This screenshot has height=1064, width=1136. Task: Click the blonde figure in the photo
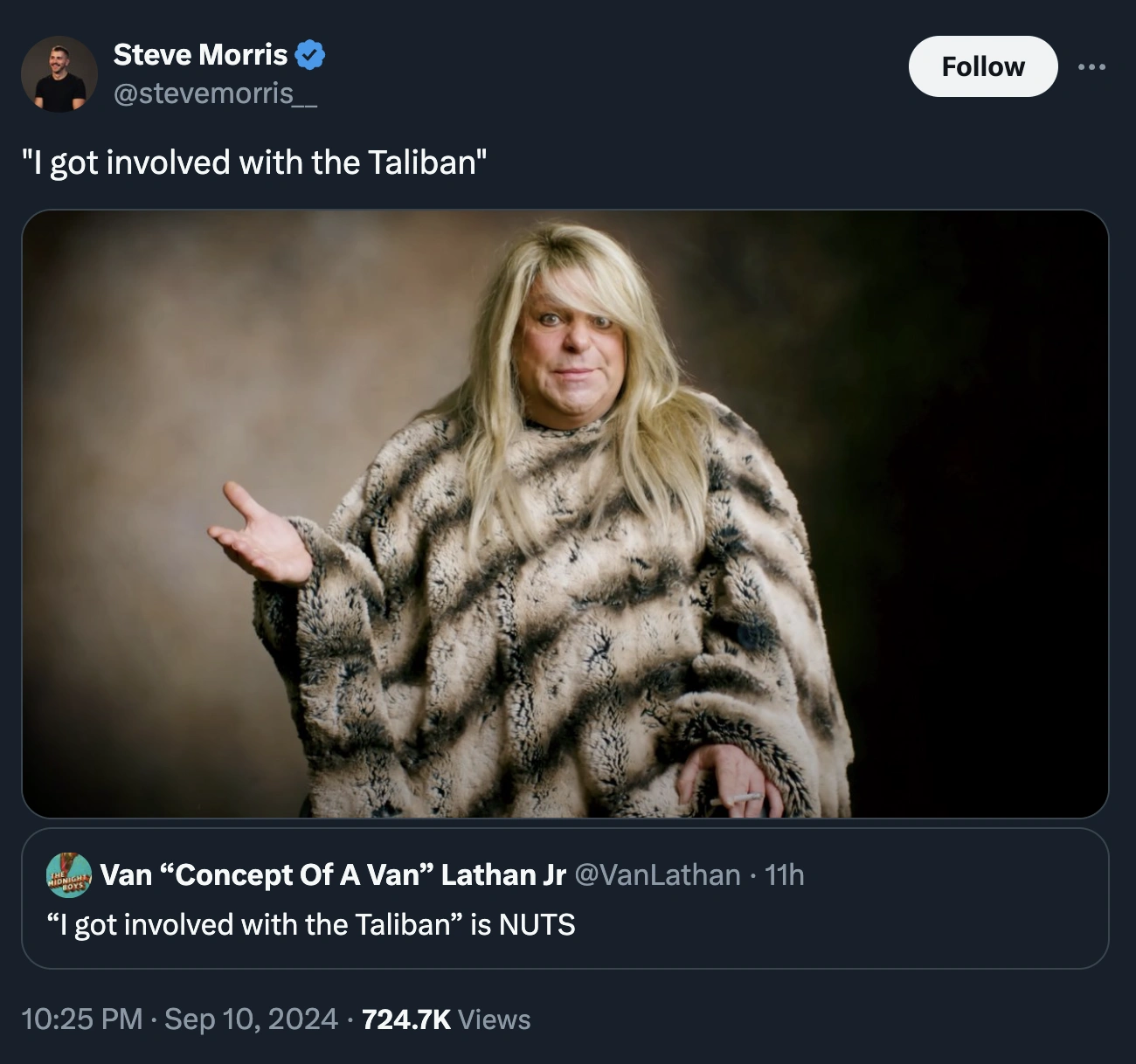(559, 524)
